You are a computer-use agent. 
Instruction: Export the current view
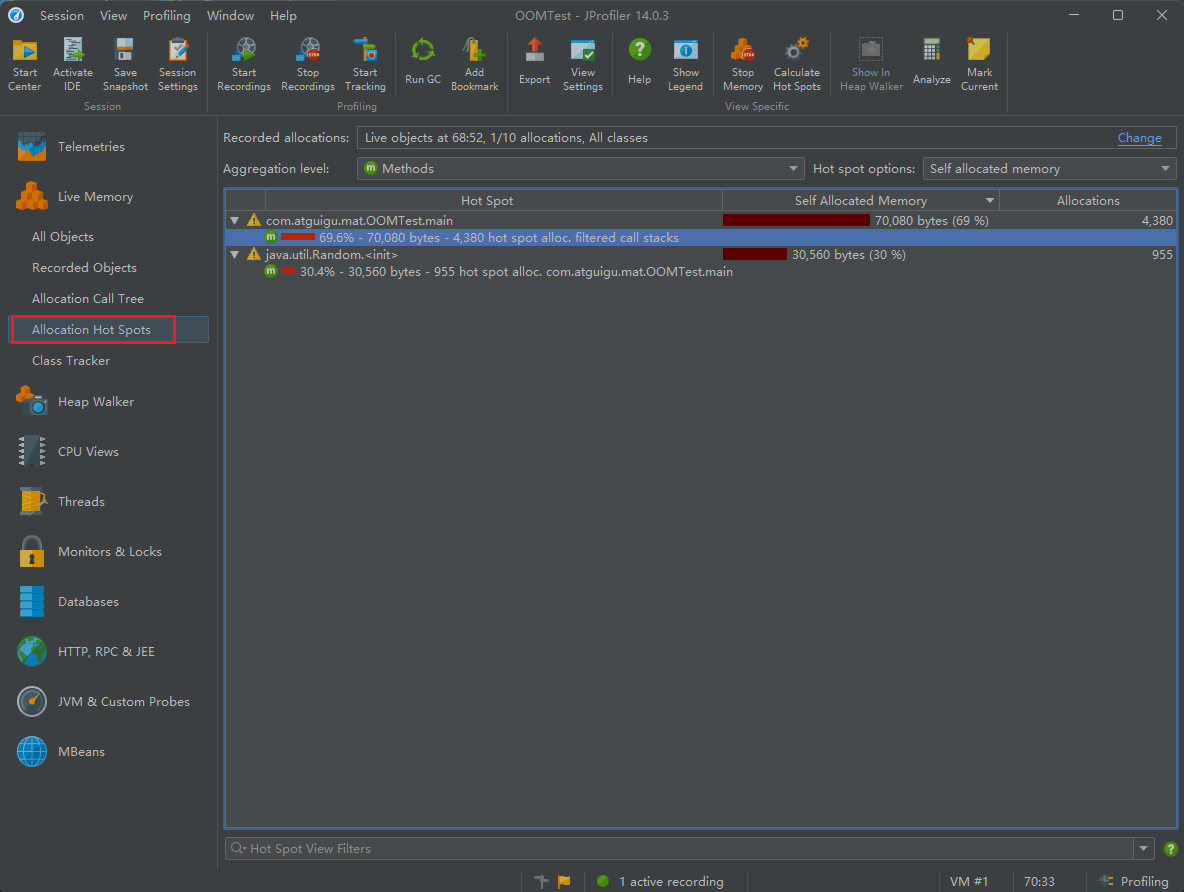535,62
